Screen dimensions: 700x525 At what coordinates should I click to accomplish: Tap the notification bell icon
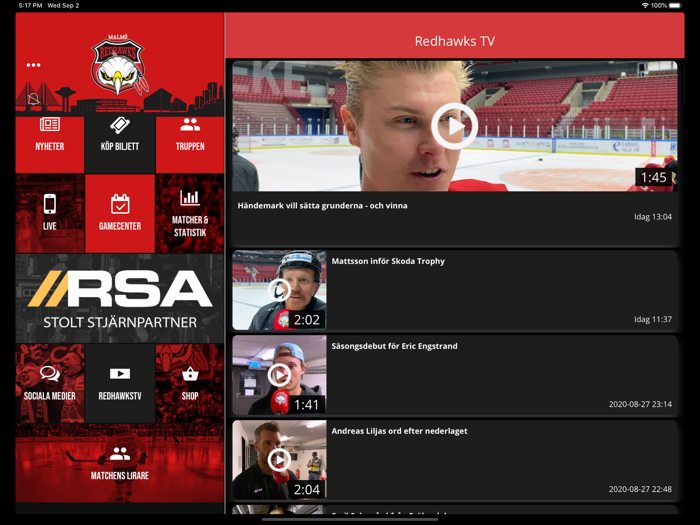34,100
